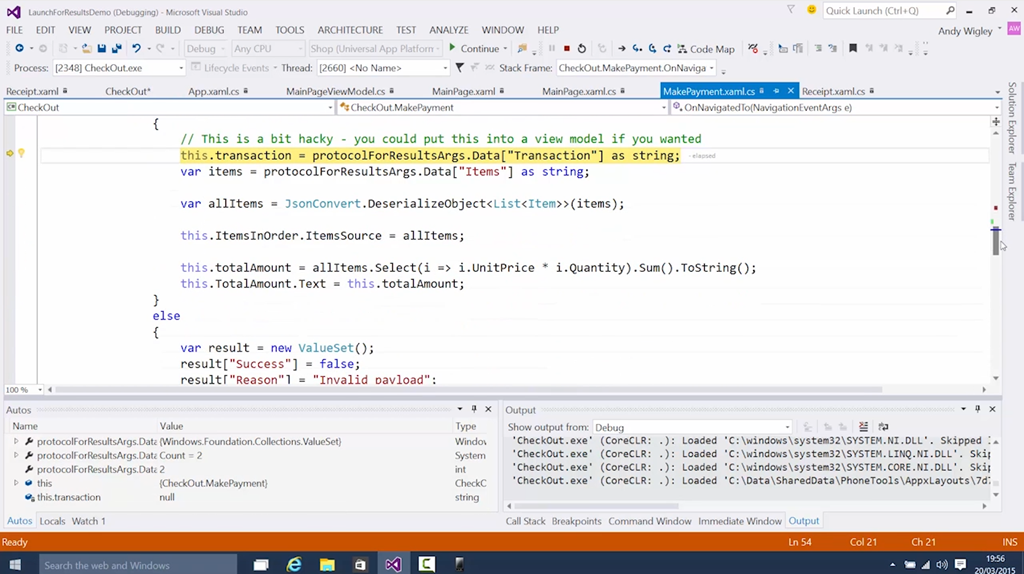Expand the 'this' row in Autos
The height and width of the screenshot is (574, 1024).
click(16, 483)
